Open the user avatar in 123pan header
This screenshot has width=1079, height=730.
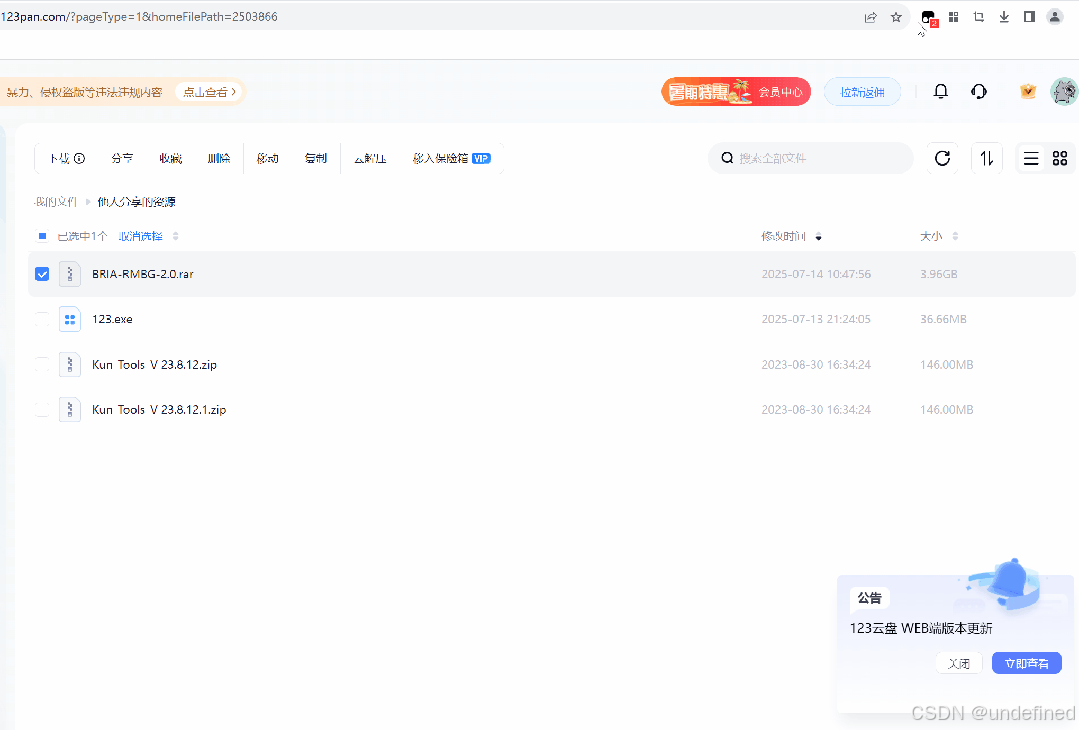[1064, 92]
